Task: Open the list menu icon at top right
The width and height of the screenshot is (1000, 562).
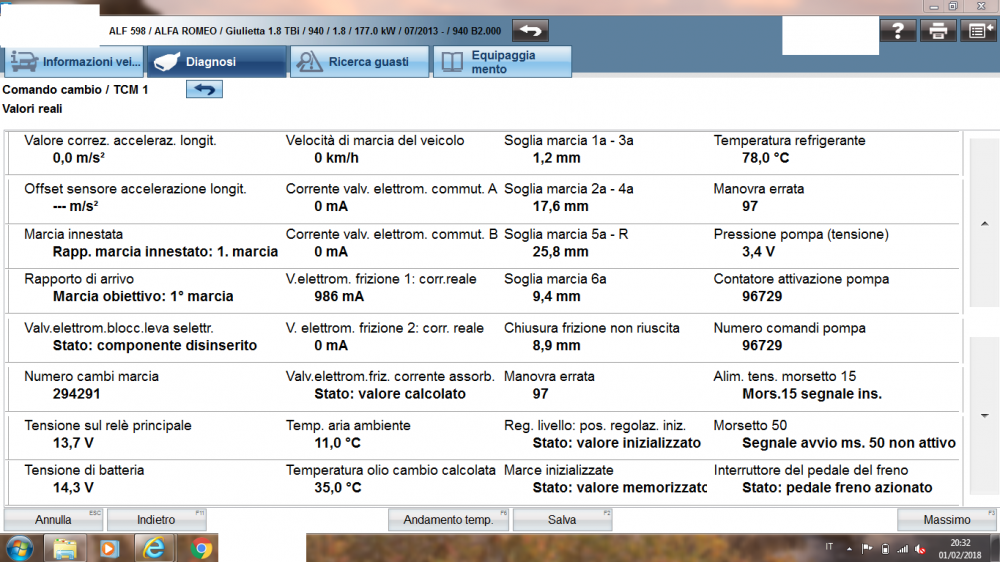Action: point(978,31)
